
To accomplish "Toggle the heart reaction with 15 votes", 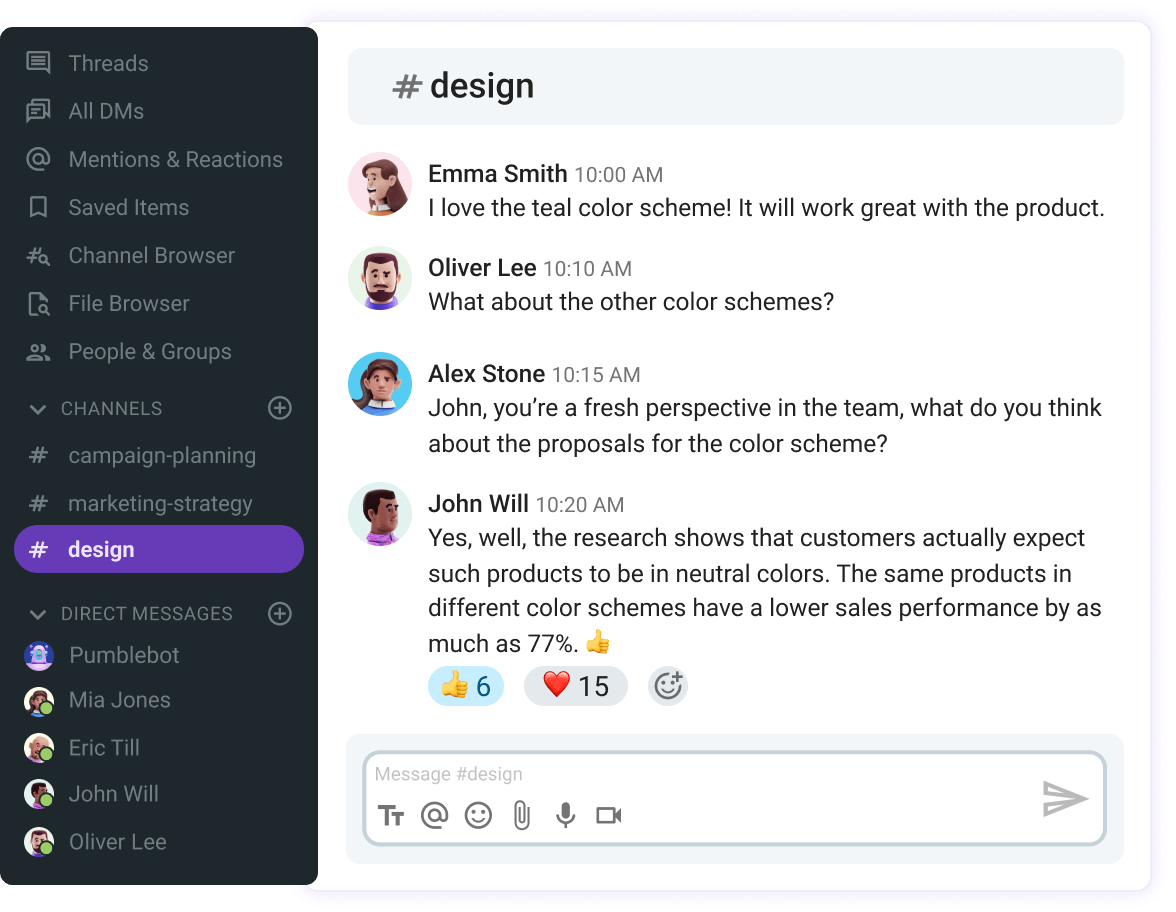I will pos(575,686).
